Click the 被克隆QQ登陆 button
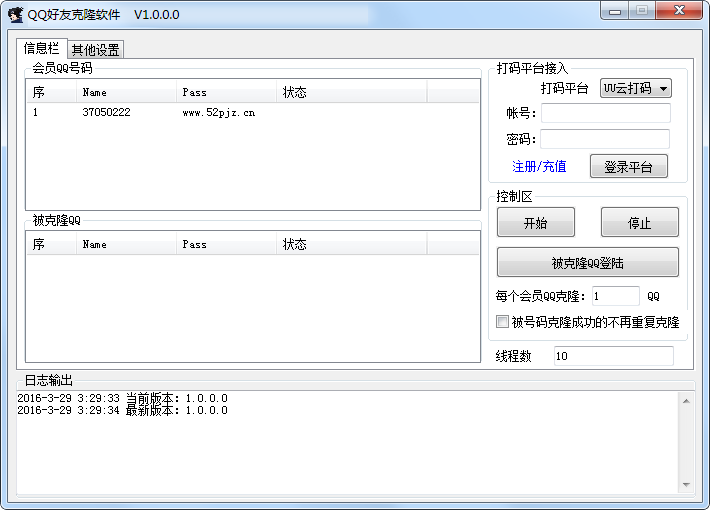Image resolution: width=710 pixels, height=510 pixels. (x=587, y=263)
